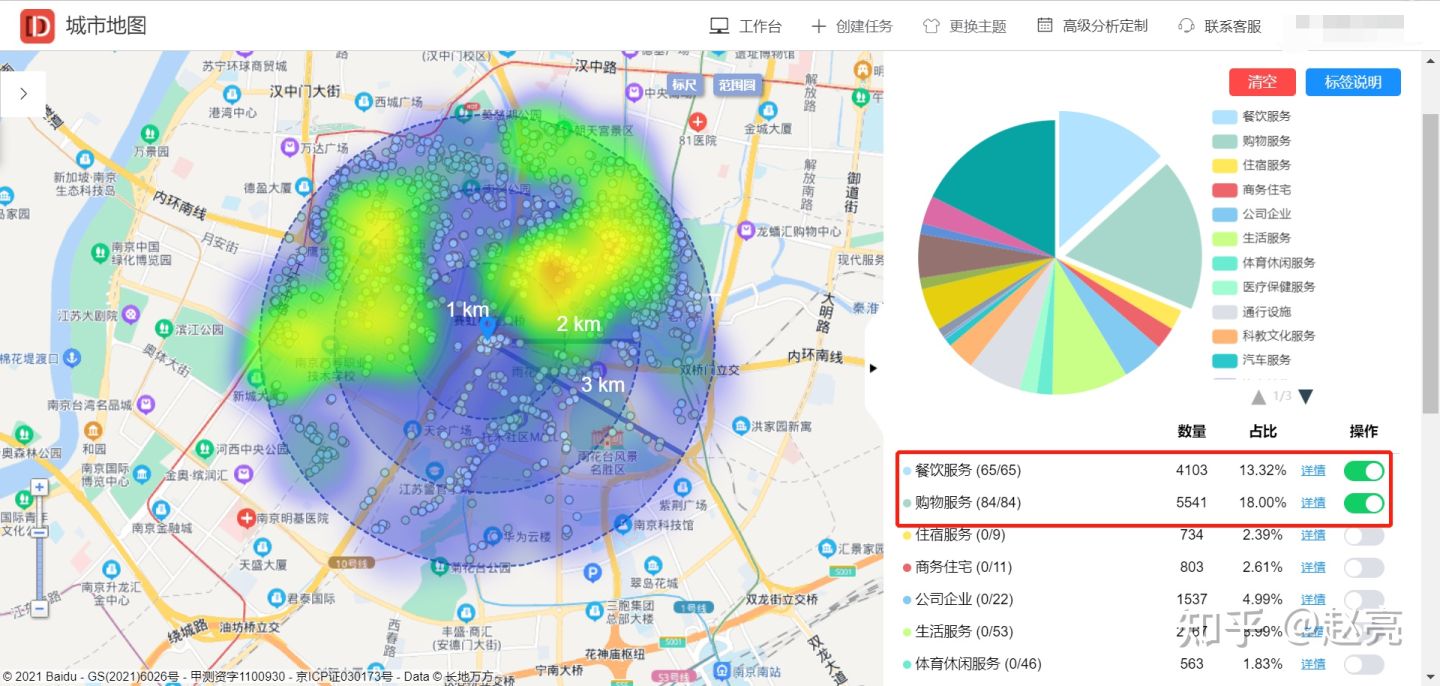Turn off the 购物服务 toggle switch

pos(1364,503)
